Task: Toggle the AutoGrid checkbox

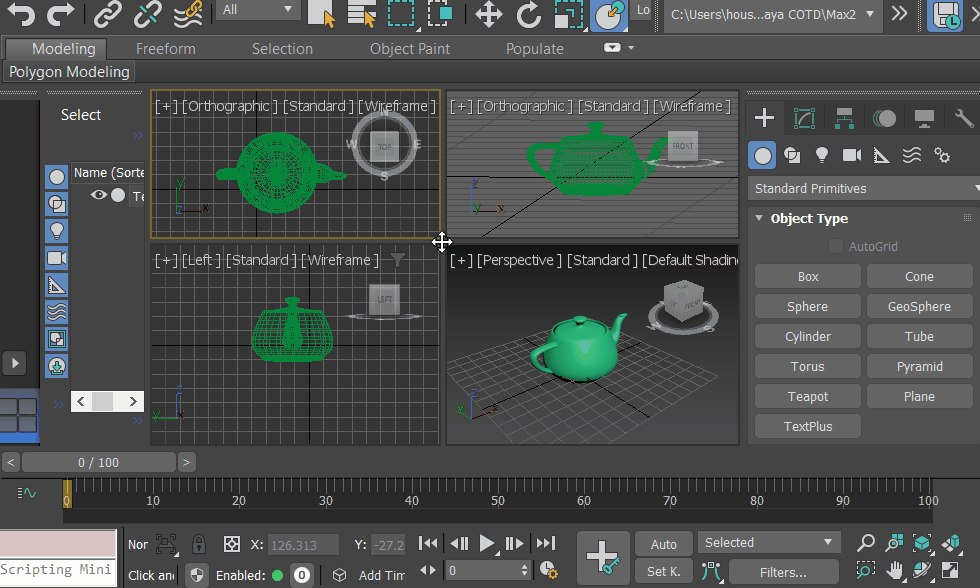Action: coord(836,246)
